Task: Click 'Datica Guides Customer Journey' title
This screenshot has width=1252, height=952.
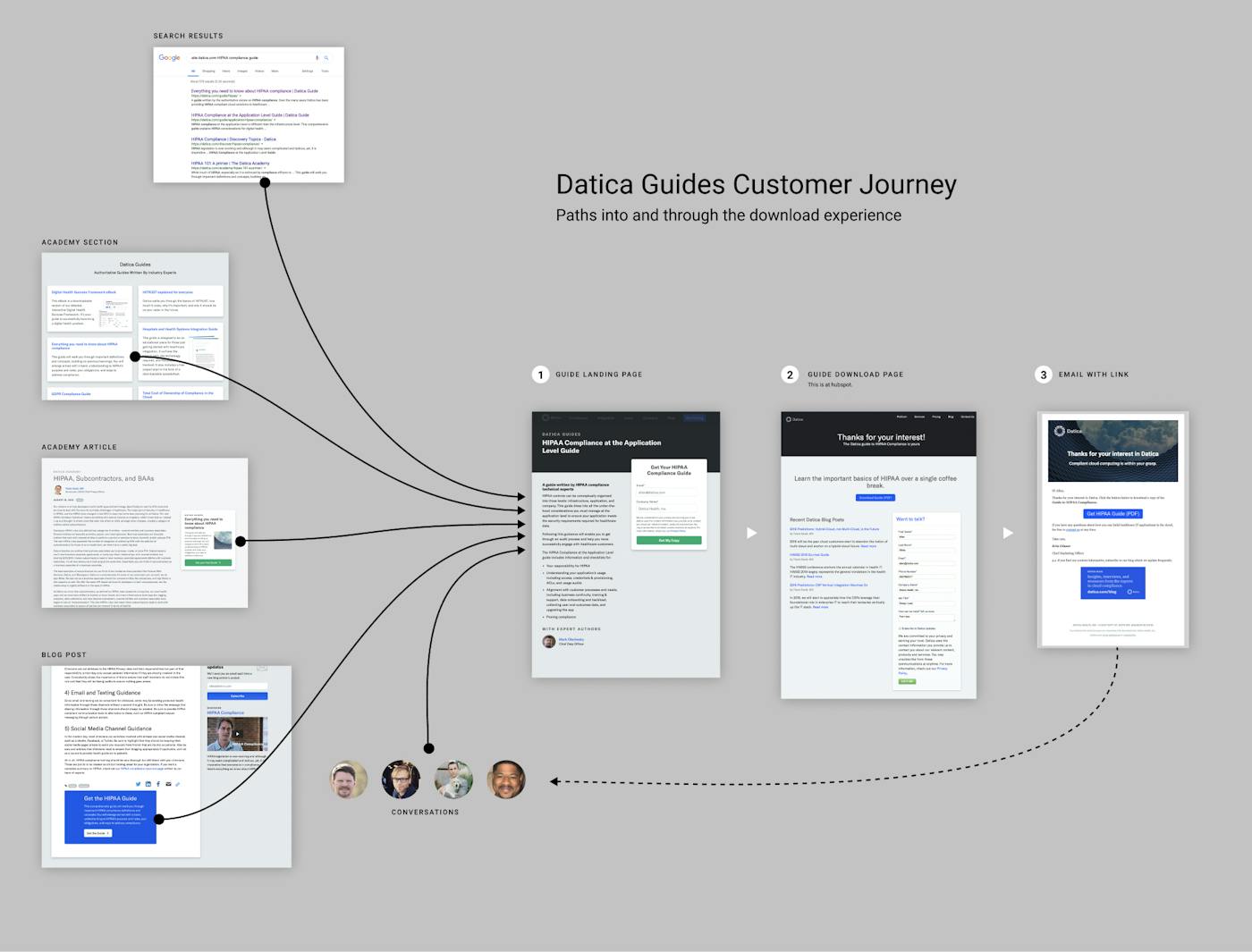Action: click(x=757, y=184)
